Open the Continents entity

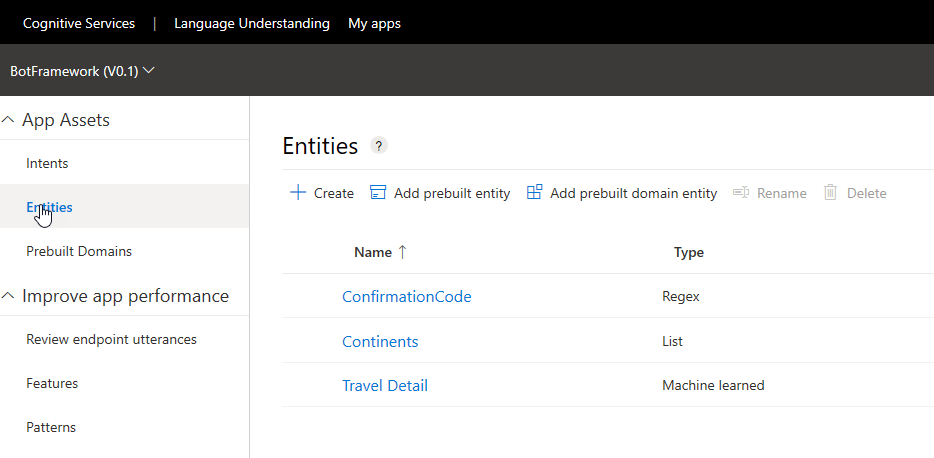pyautogui.click(x=380, y=341)
